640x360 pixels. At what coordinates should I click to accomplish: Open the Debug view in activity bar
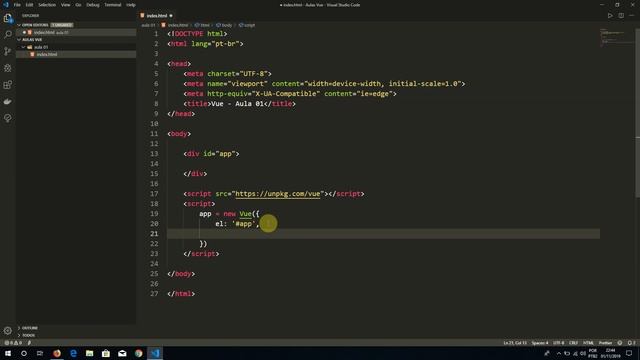[x=8, y=68]
